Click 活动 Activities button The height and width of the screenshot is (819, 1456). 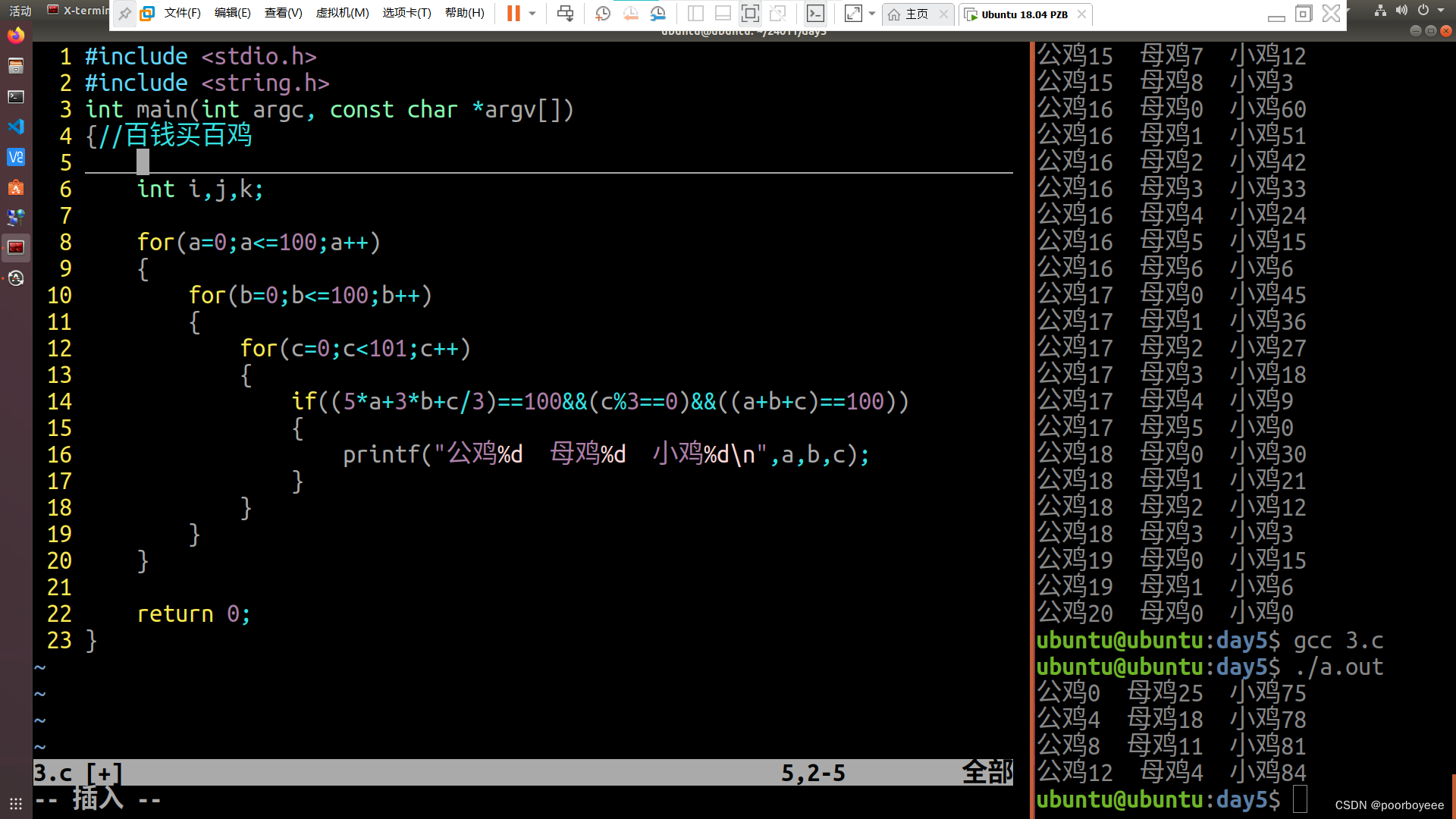(20, 11)
